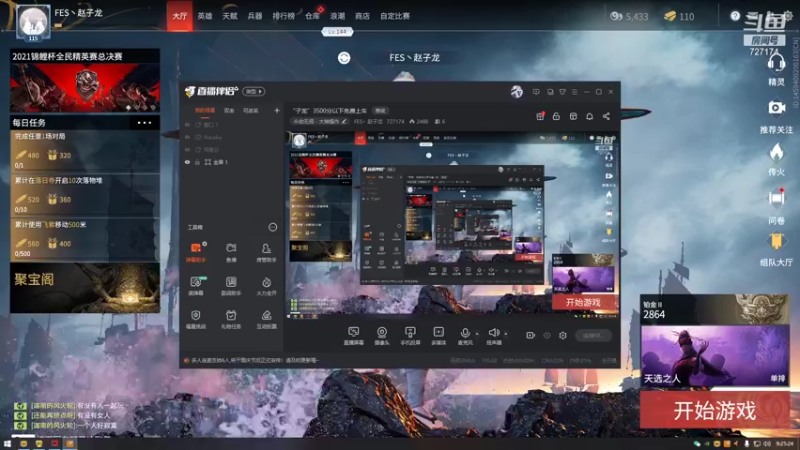
Task: Open the 2021锦鲤杯全民精英赛总决赛 banner
Action: 85,81
